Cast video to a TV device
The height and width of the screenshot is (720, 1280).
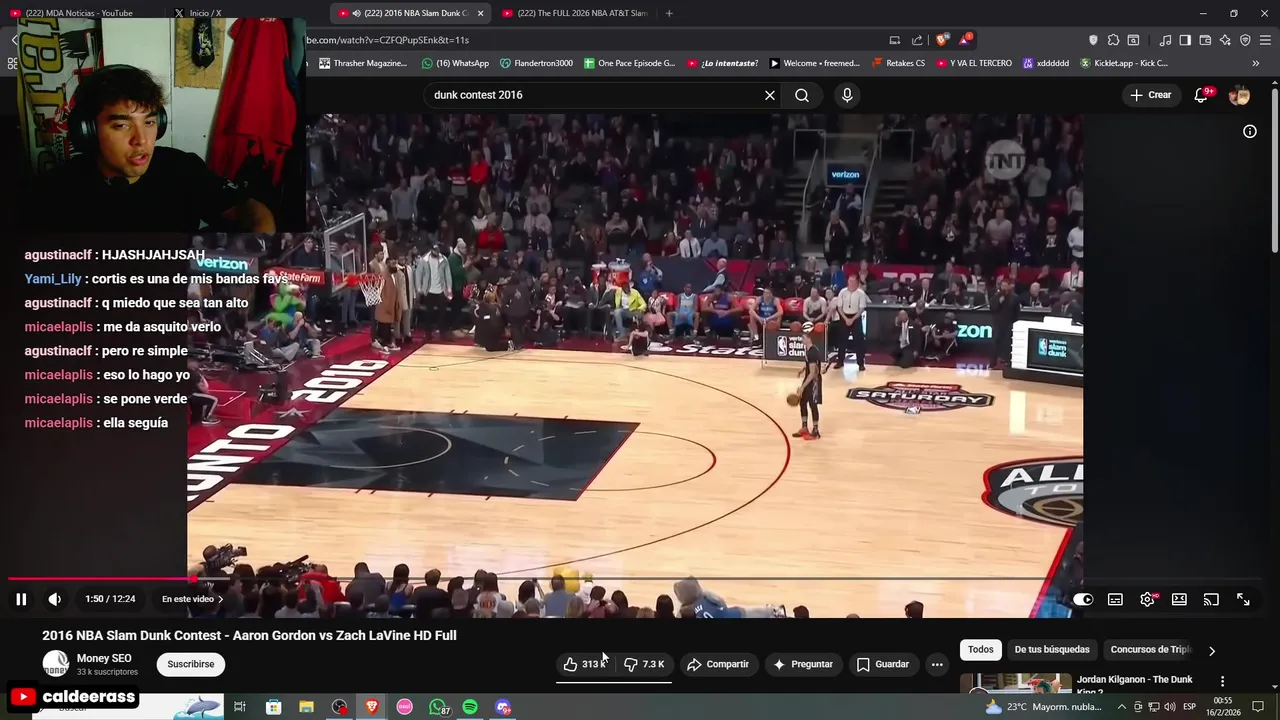click(1211, 599)
